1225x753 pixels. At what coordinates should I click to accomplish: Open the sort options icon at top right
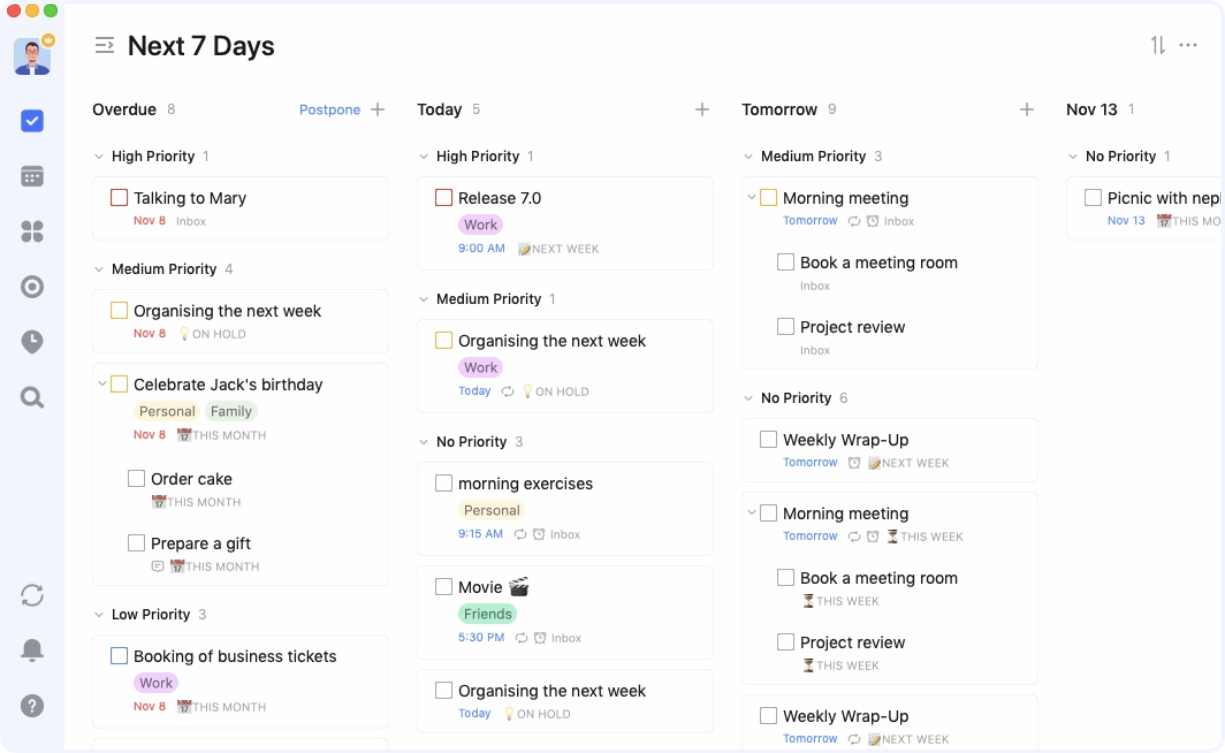pyautogui.click(x=1158, y=45)
